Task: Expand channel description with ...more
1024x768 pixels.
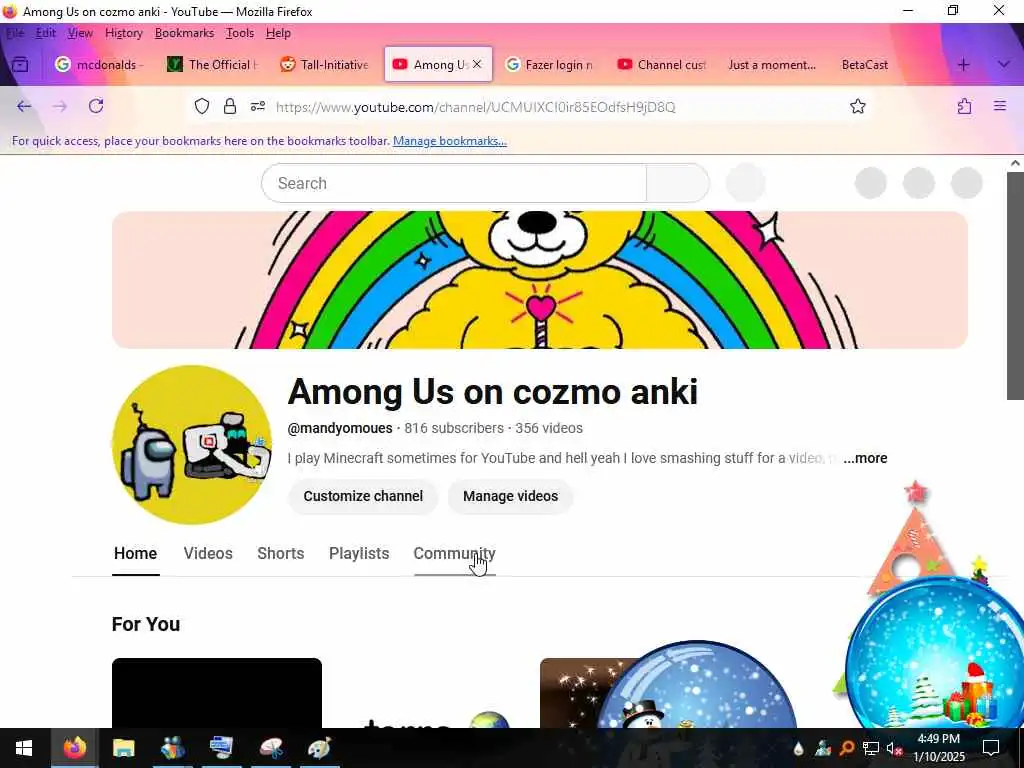Action: (865, 458)
